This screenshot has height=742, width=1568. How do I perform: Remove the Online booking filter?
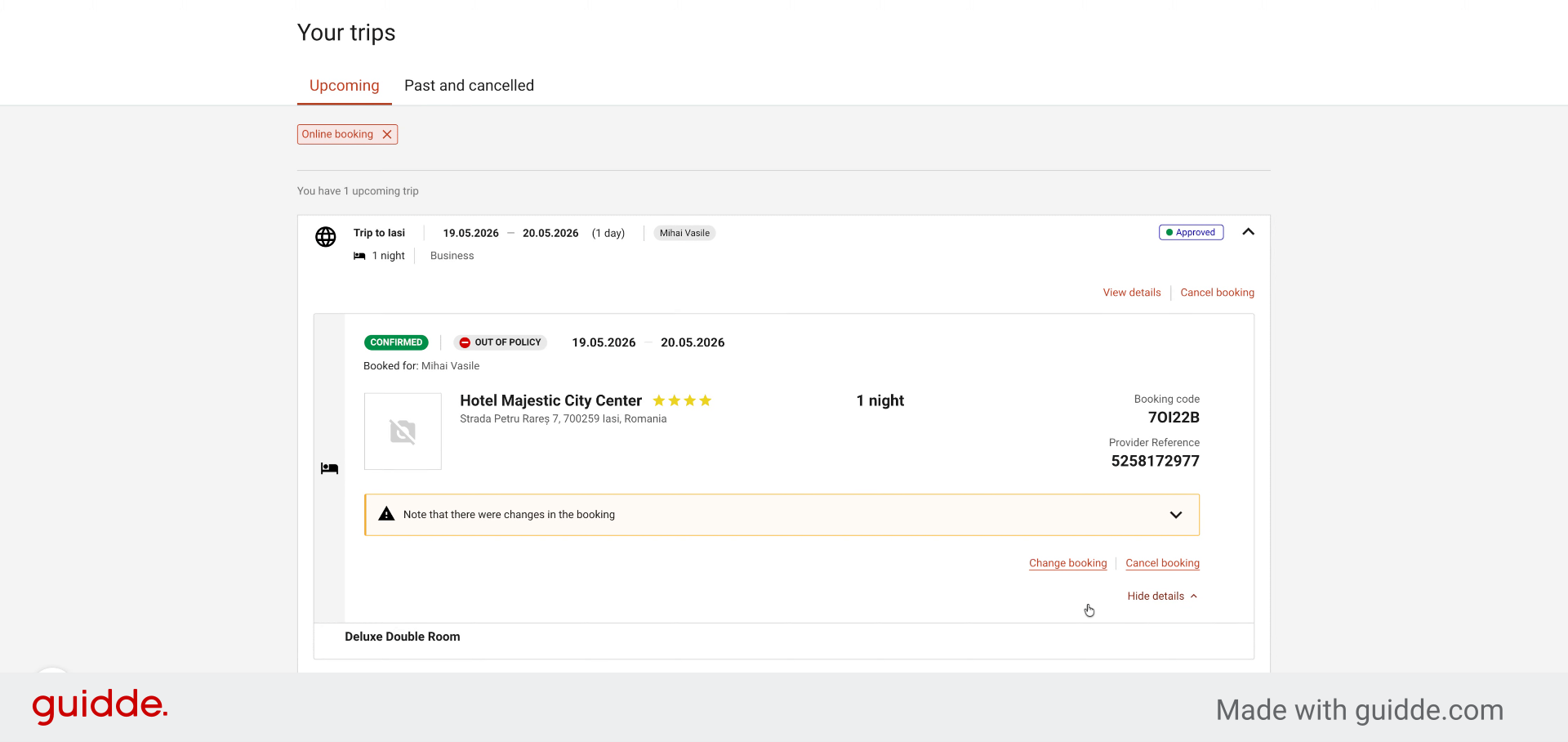click(387, 134)
